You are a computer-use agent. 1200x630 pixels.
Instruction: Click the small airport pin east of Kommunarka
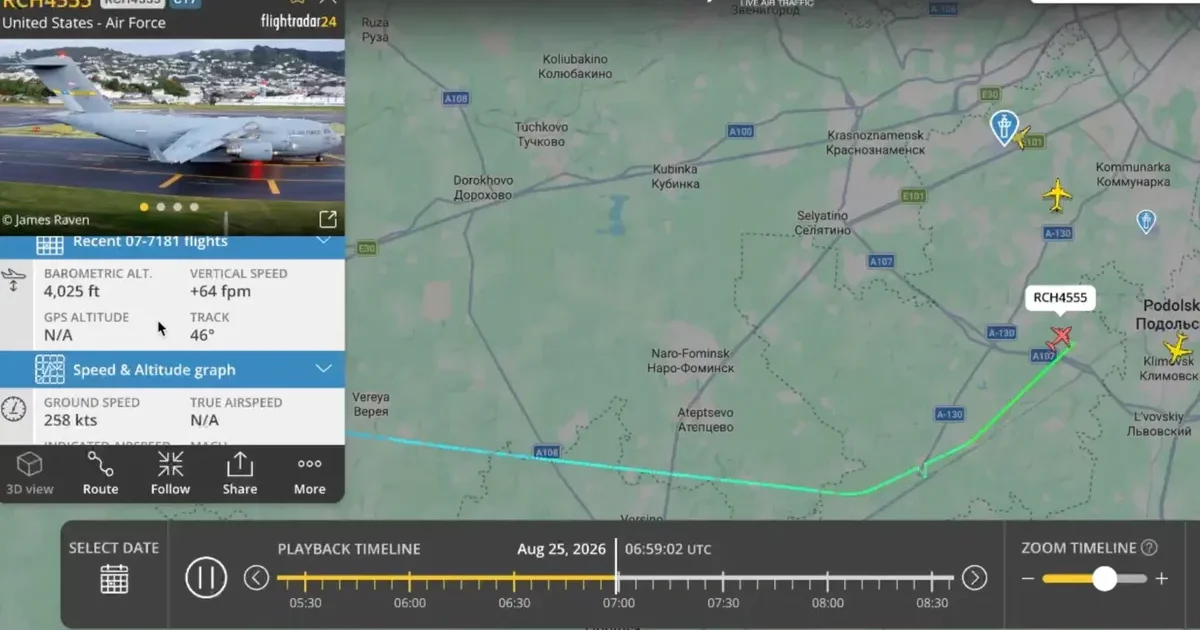[1146, 221]
